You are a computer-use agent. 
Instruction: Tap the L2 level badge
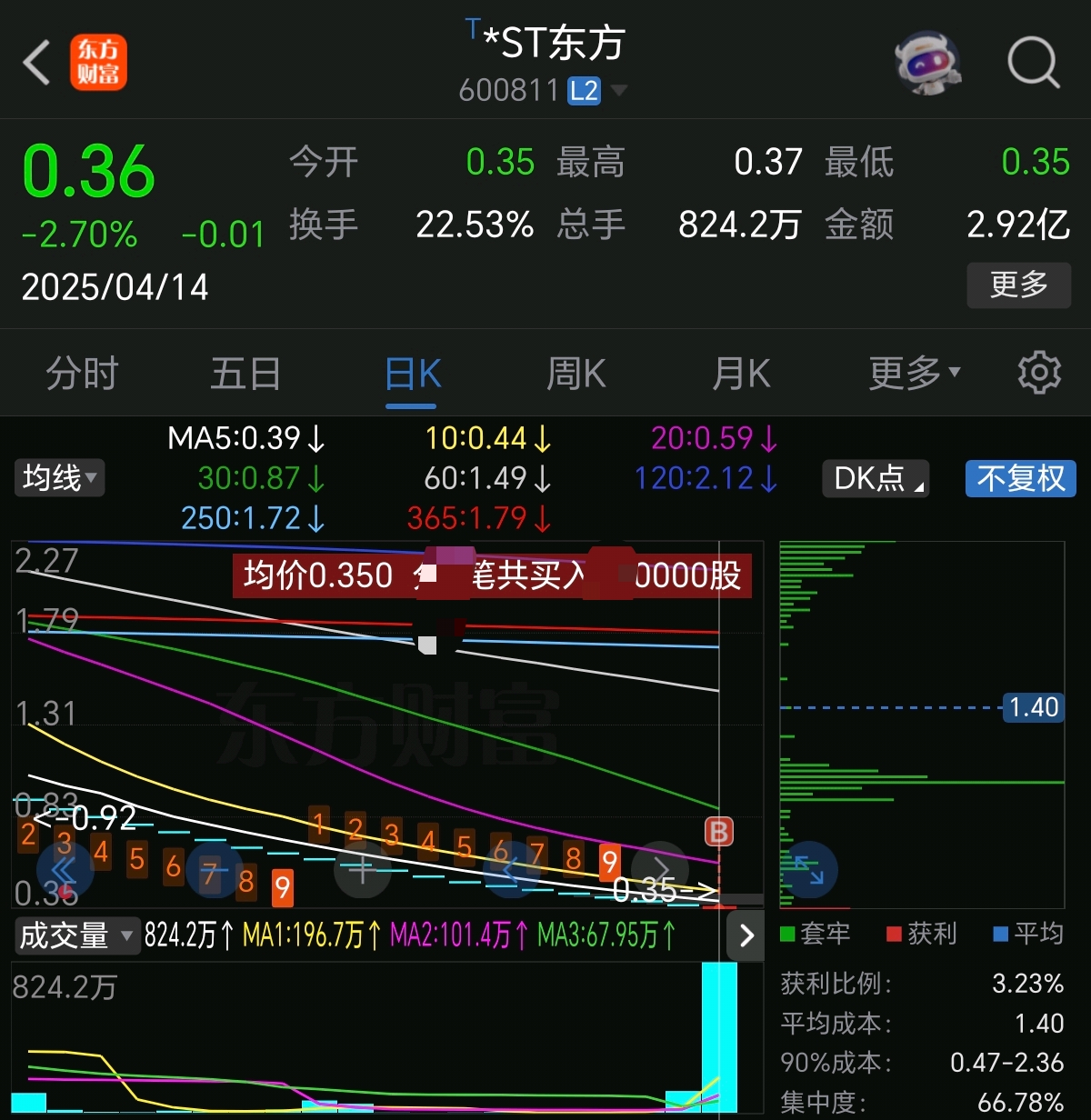click(x=584, y=91)
